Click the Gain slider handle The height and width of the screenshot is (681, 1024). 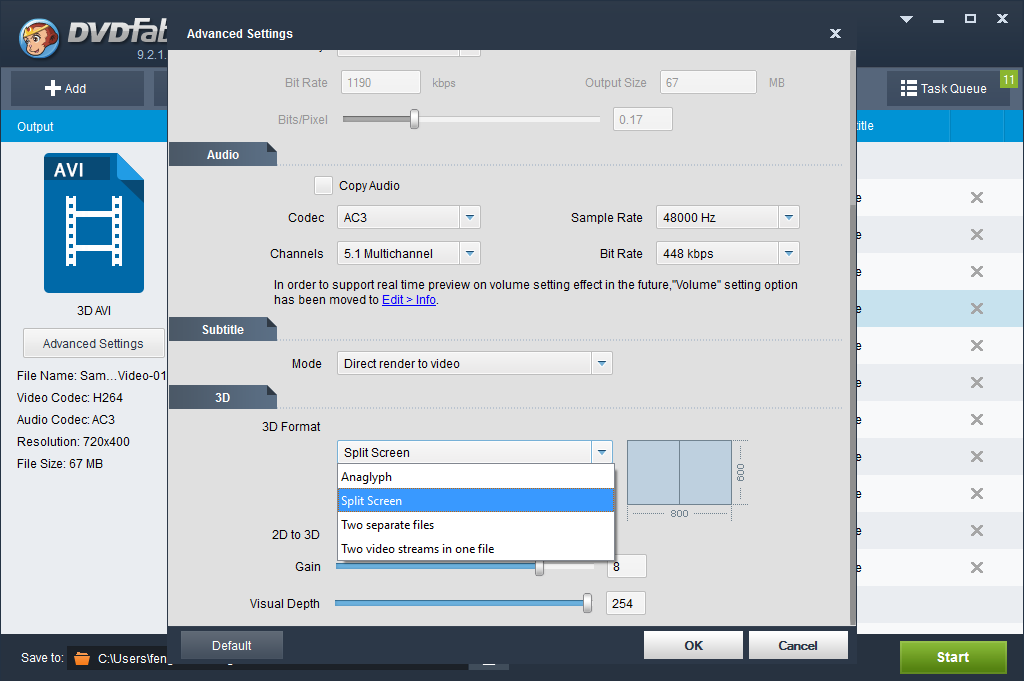pyautogui.click(x=539, y=568)
